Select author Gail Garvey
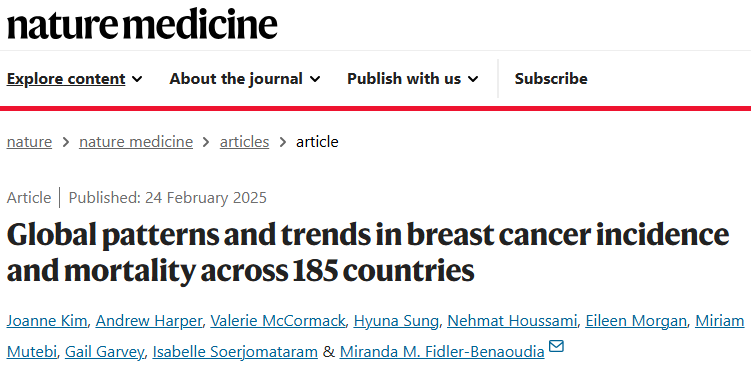This screenshot has width=751, height=371. point(104,352)
